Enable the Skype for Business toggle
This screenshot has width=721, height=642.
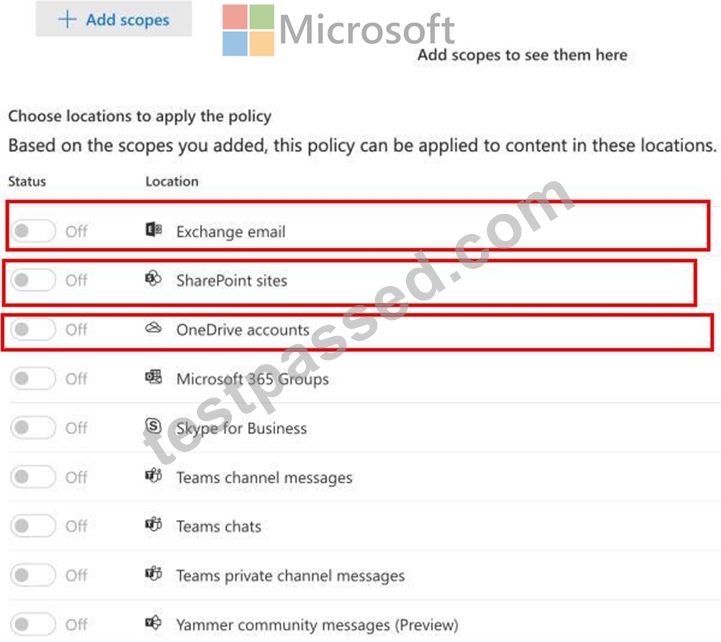33,428
